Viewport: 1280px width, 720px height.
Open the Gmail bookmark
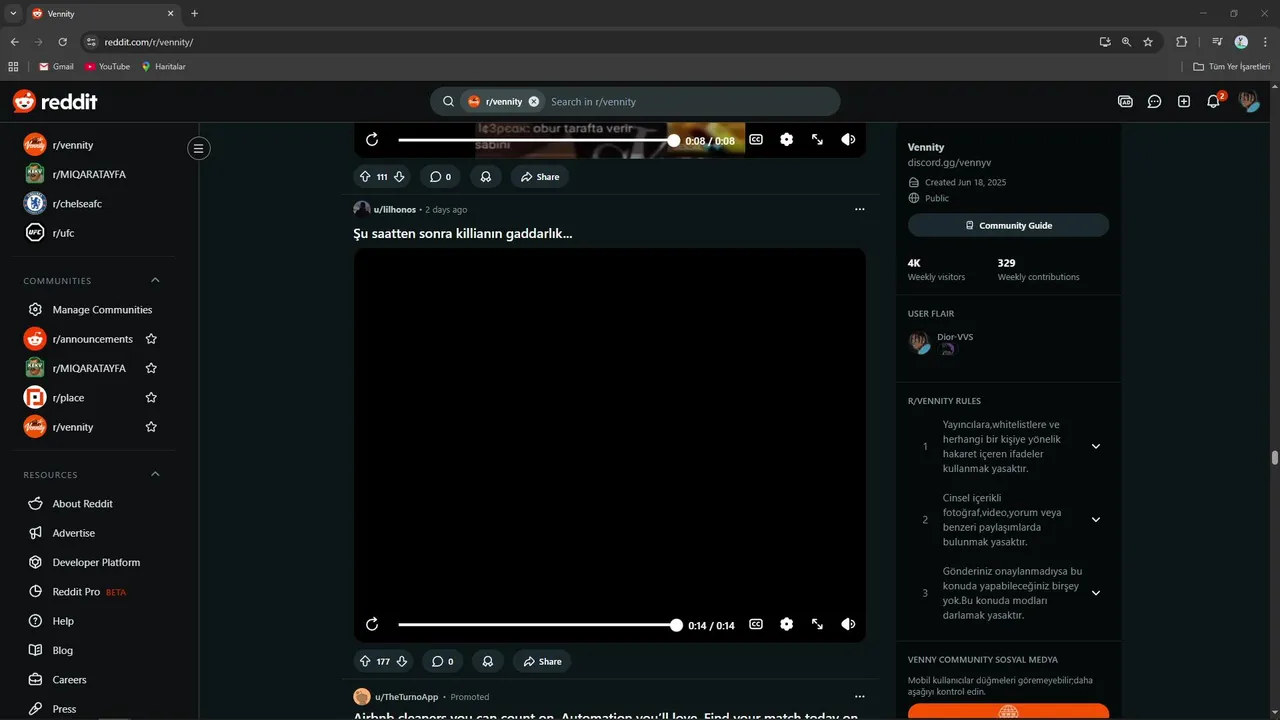click(56, 66)
